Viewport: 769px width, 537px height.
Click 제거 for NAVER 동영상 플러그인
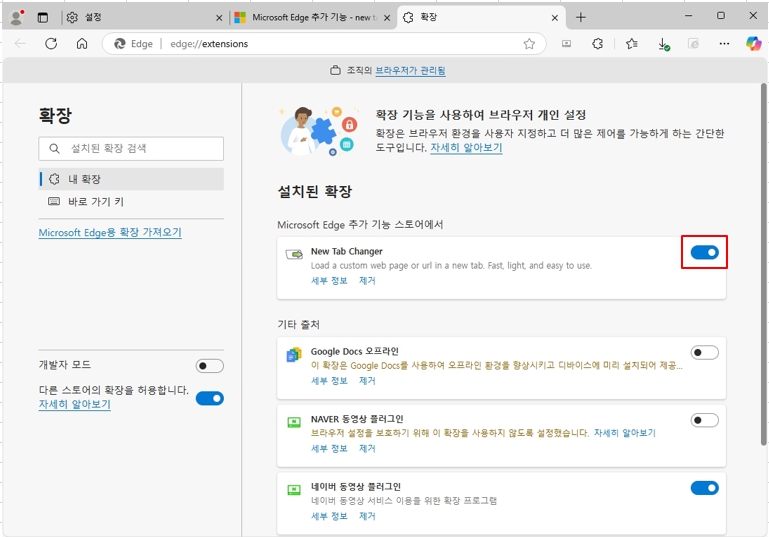pyautogui.click(x=367, y=448)
